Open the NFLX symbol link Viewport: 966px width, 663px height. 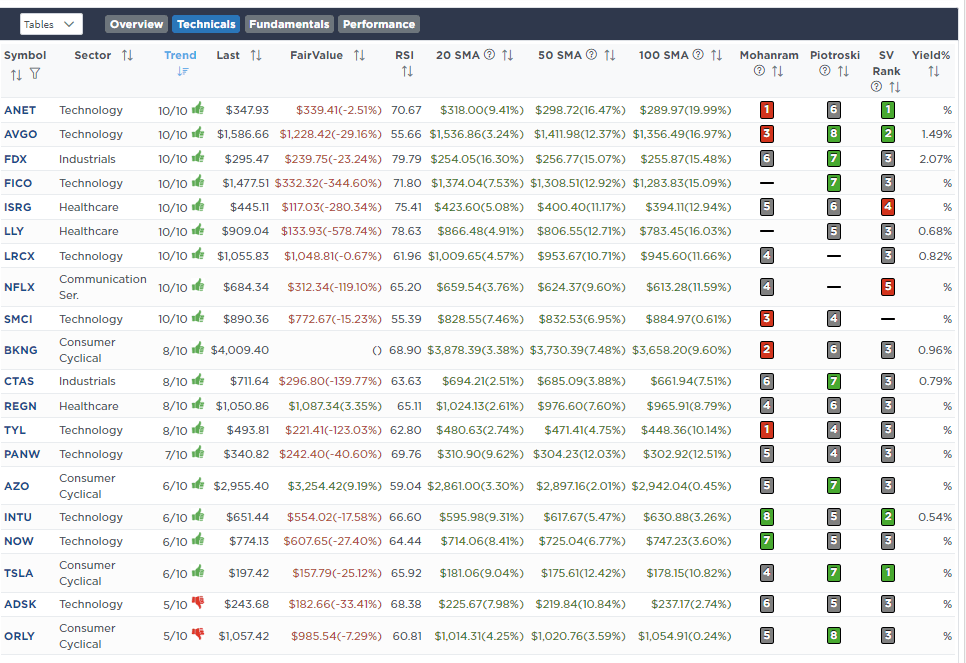[19, 287]
